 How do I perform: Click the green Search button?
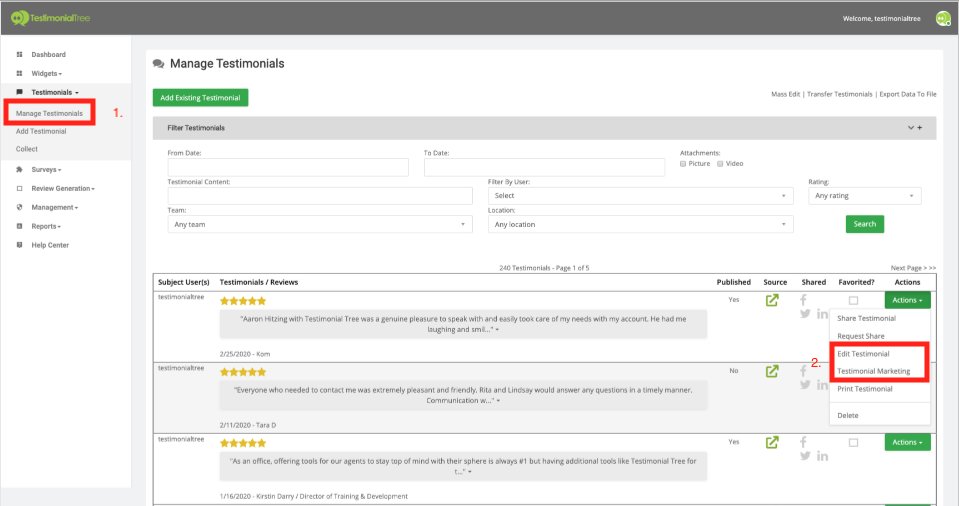[x=865, y=224]
